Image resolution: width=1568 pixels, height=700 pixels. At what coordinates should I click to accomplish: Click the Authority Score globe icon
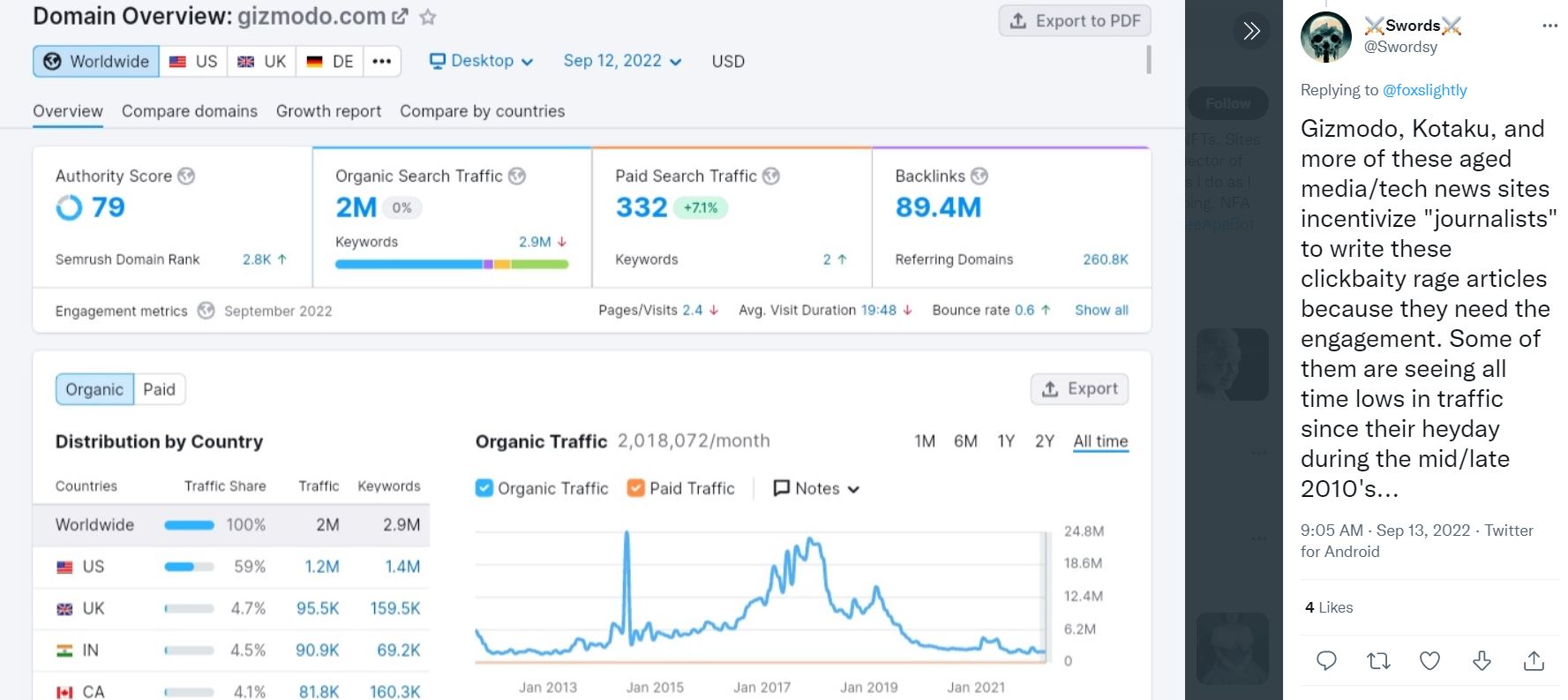pyautogui.click(x=186, y=176)
